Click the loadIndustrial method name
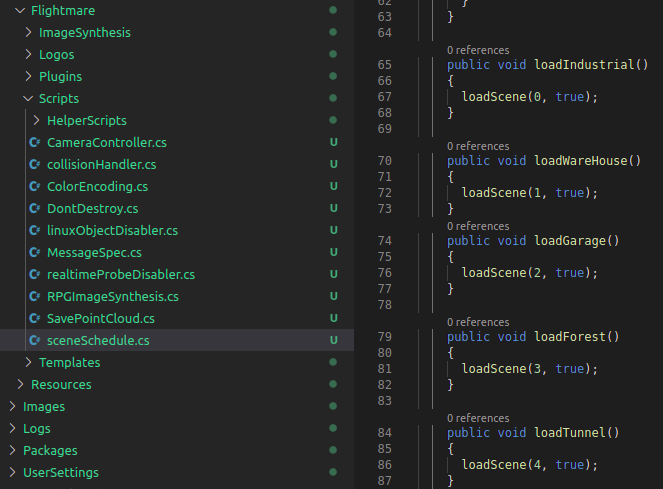 584,65
